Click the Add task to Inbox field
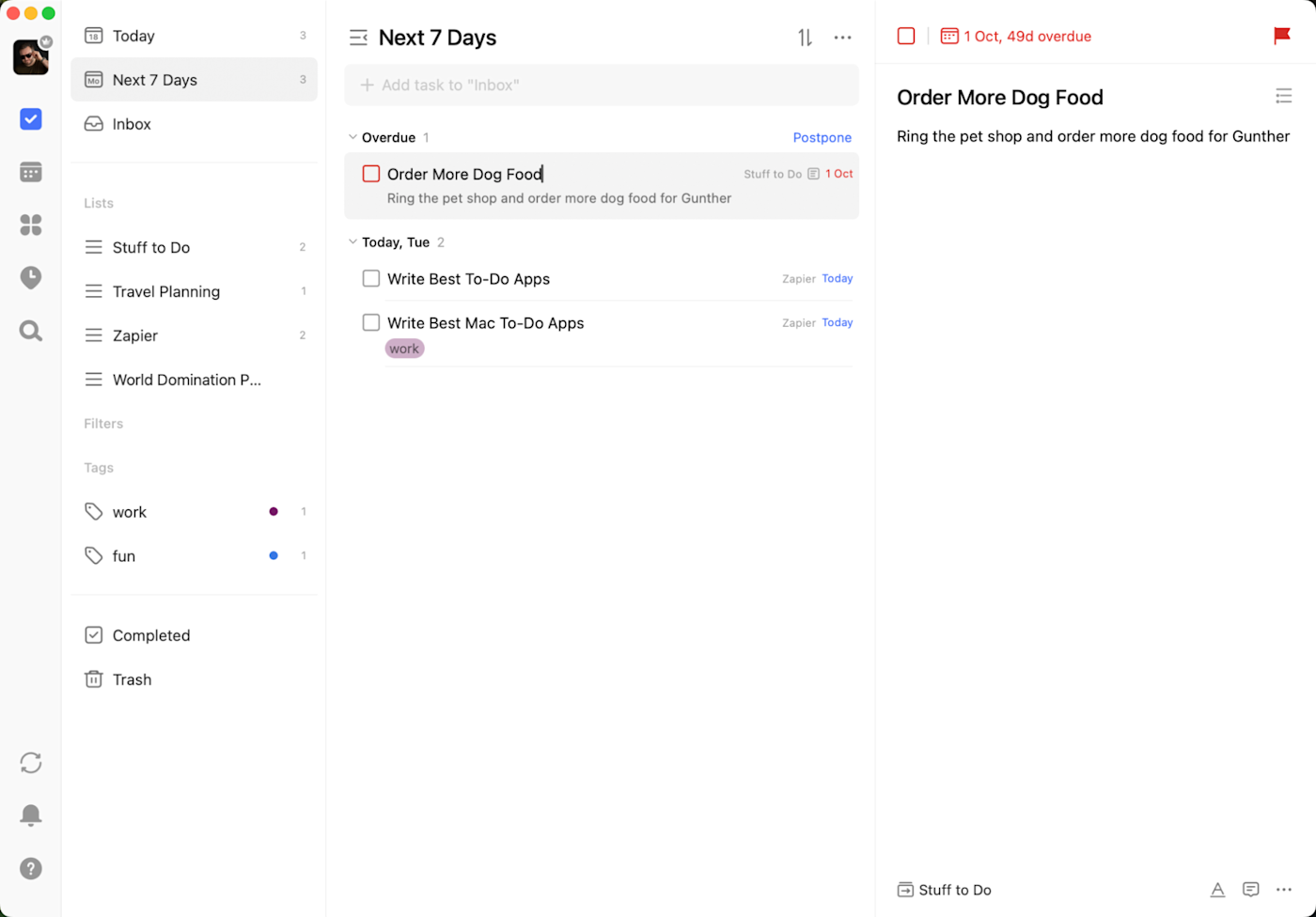The image size is (1316, 917). click(x=602, y=85)
